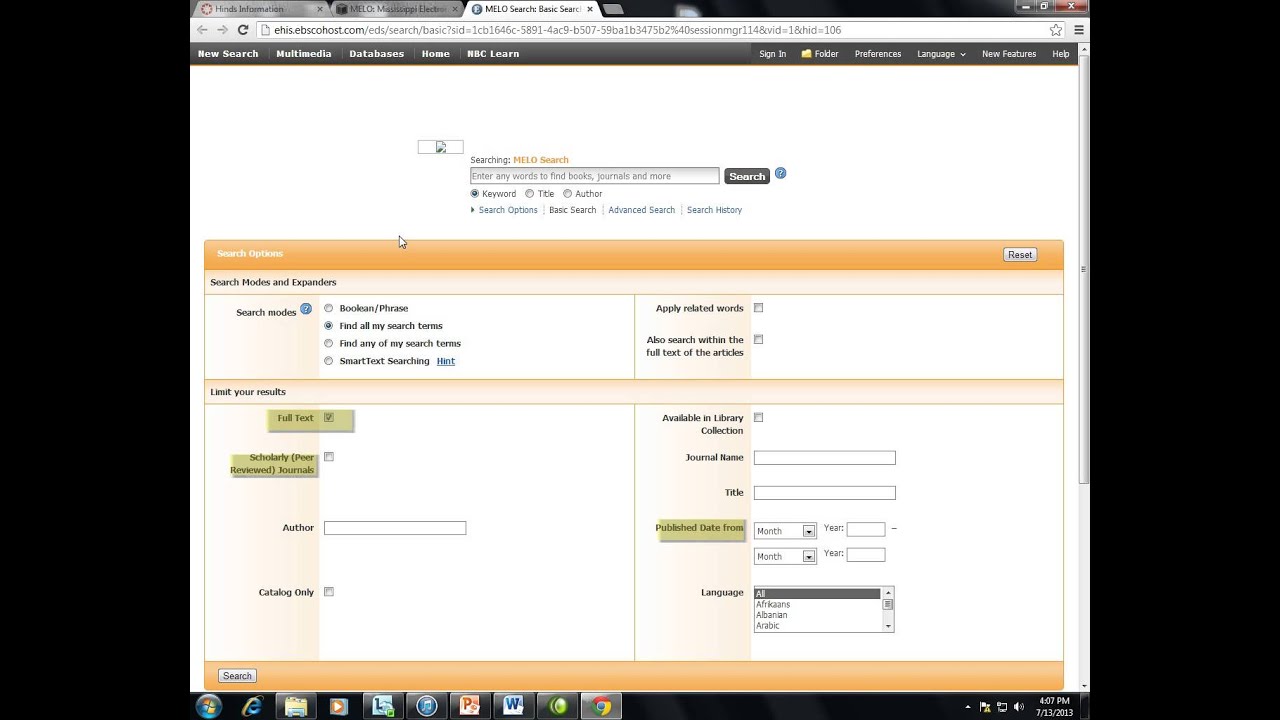The image size is (1280, 720).
Task: Open the Windows Start menu
Action: click(209, 706)
